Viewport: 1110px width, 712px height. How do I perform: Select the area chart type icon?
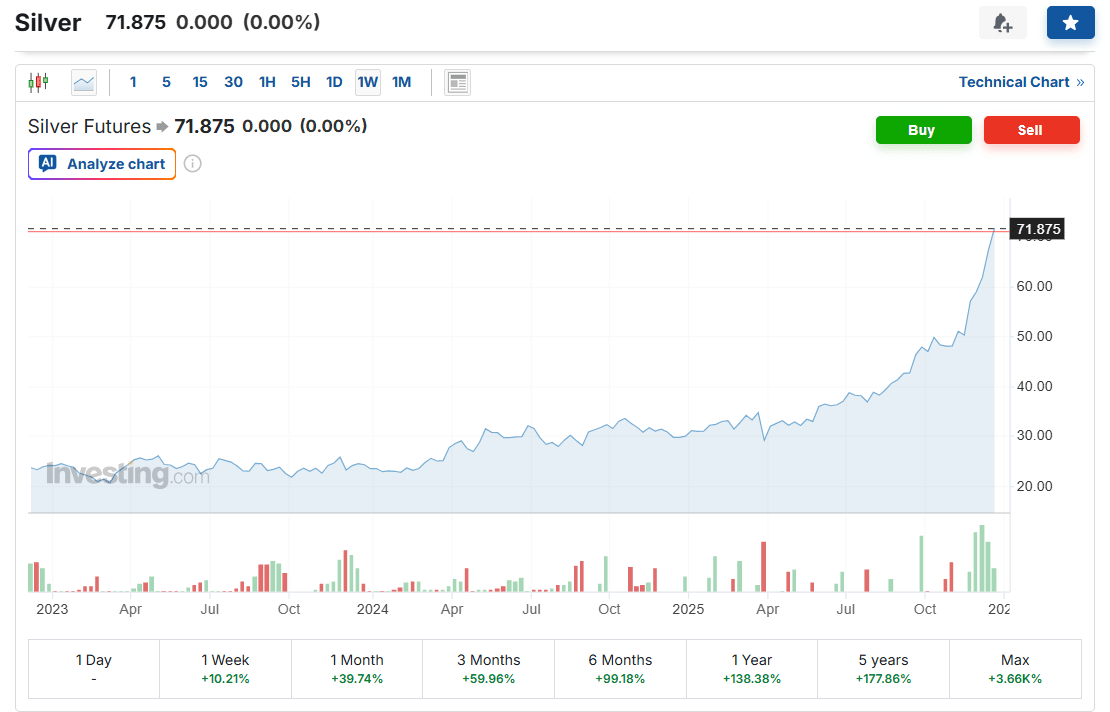(84, 83)
